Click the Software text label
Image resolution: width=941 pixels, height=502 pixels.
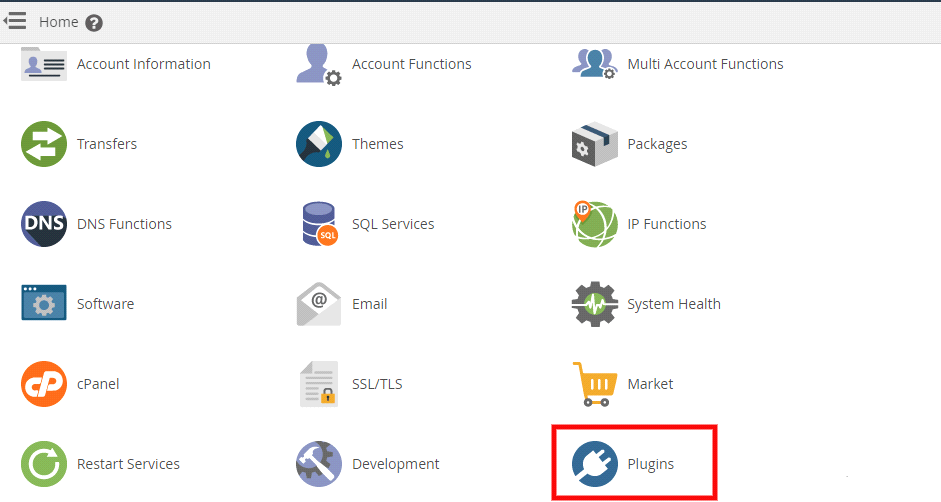pos(105,304)
